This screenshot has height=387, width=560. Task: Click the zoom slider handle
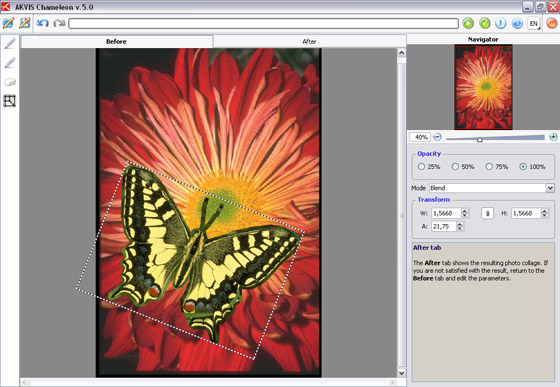tap(480, 139)
